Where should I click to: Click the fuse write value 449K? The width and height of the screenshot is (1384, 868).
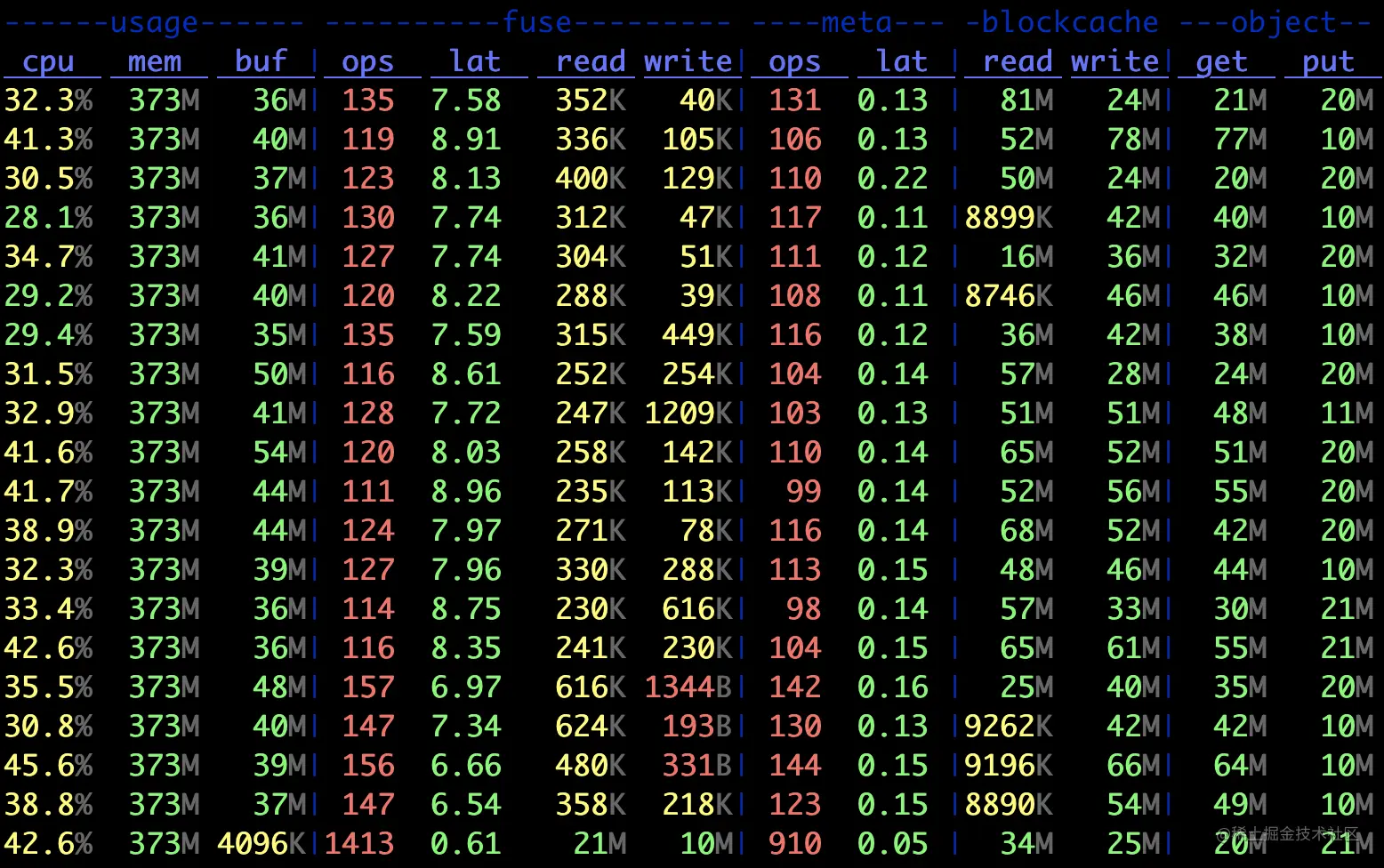(x=697, y=335)
